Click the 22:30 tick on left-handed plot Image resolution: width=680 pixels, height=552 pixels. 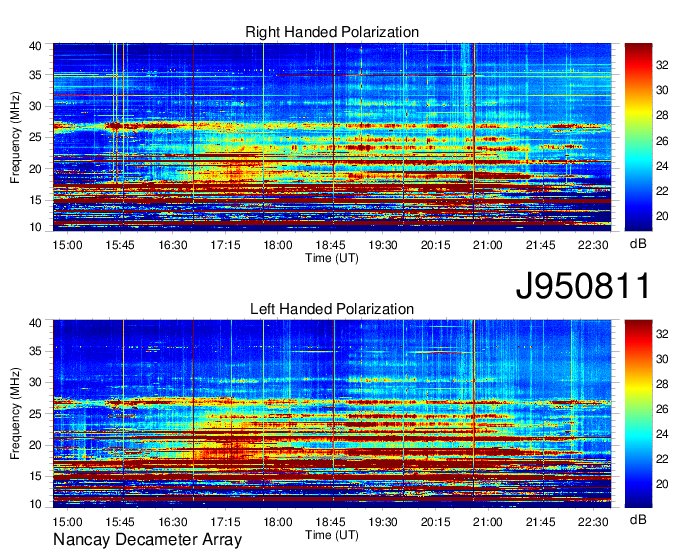(593, 522)
